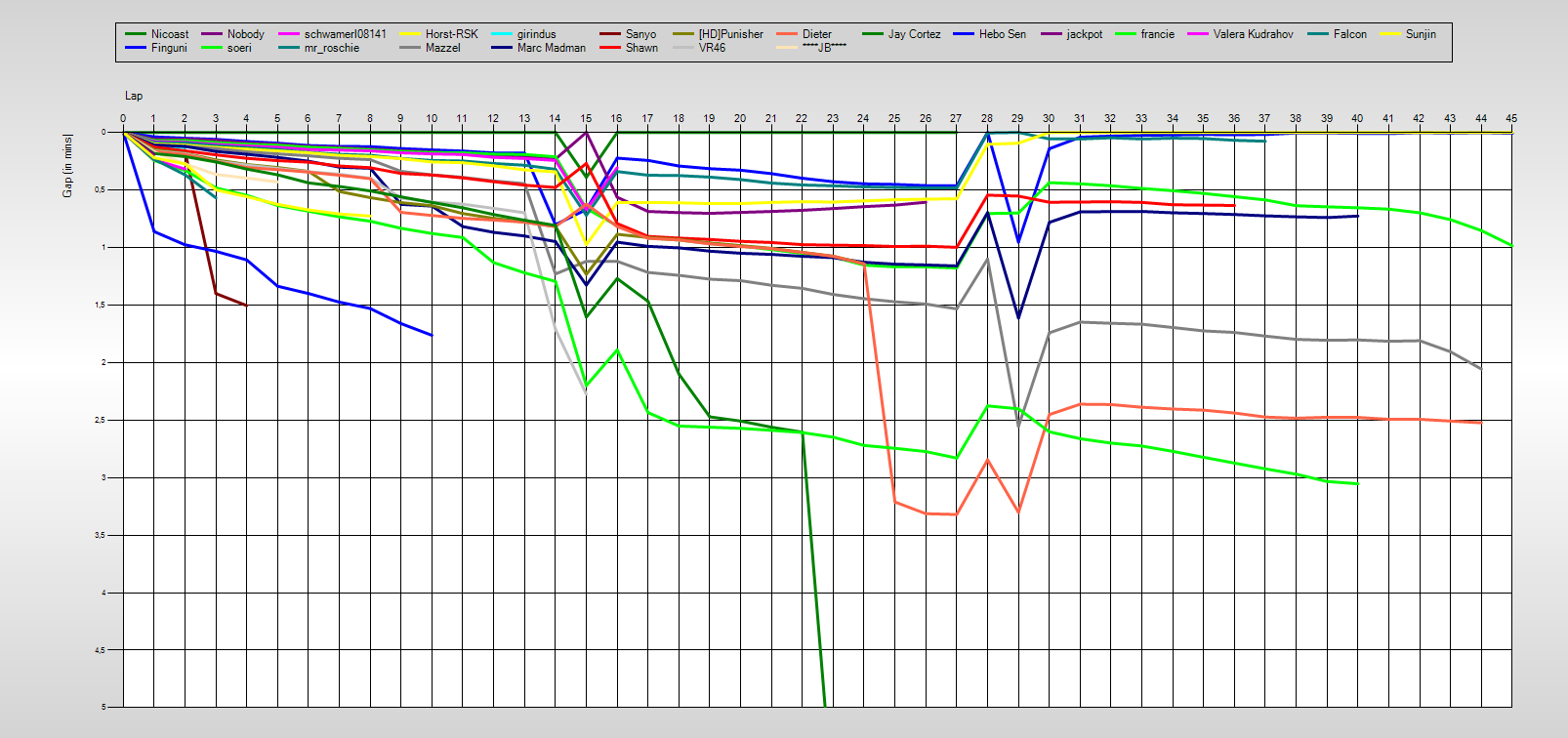Click lap 15 on the top axis

(x=586, y=118)
